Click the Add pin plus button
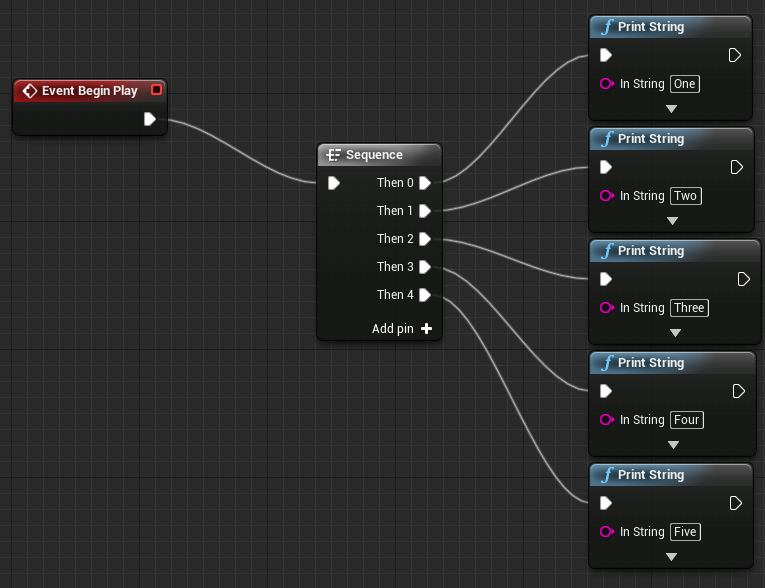The width and height of the screenshot is (765, 588). coord(426,328)
